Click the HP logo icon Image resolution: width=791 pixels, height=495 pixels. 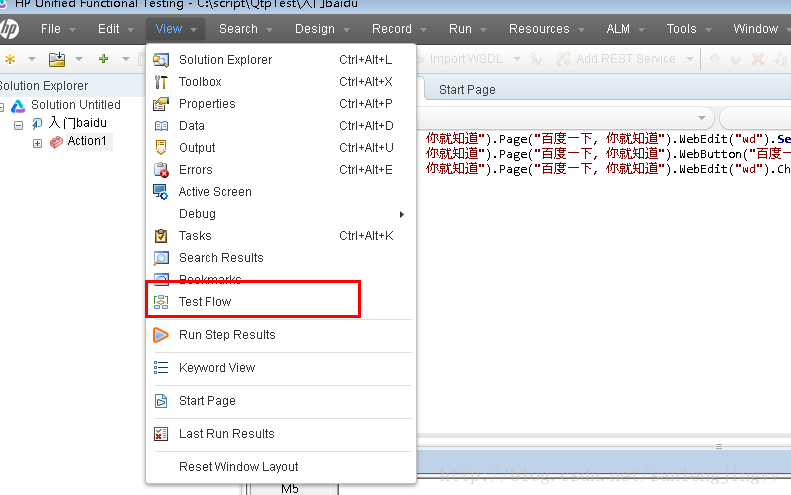coord(9,29)
